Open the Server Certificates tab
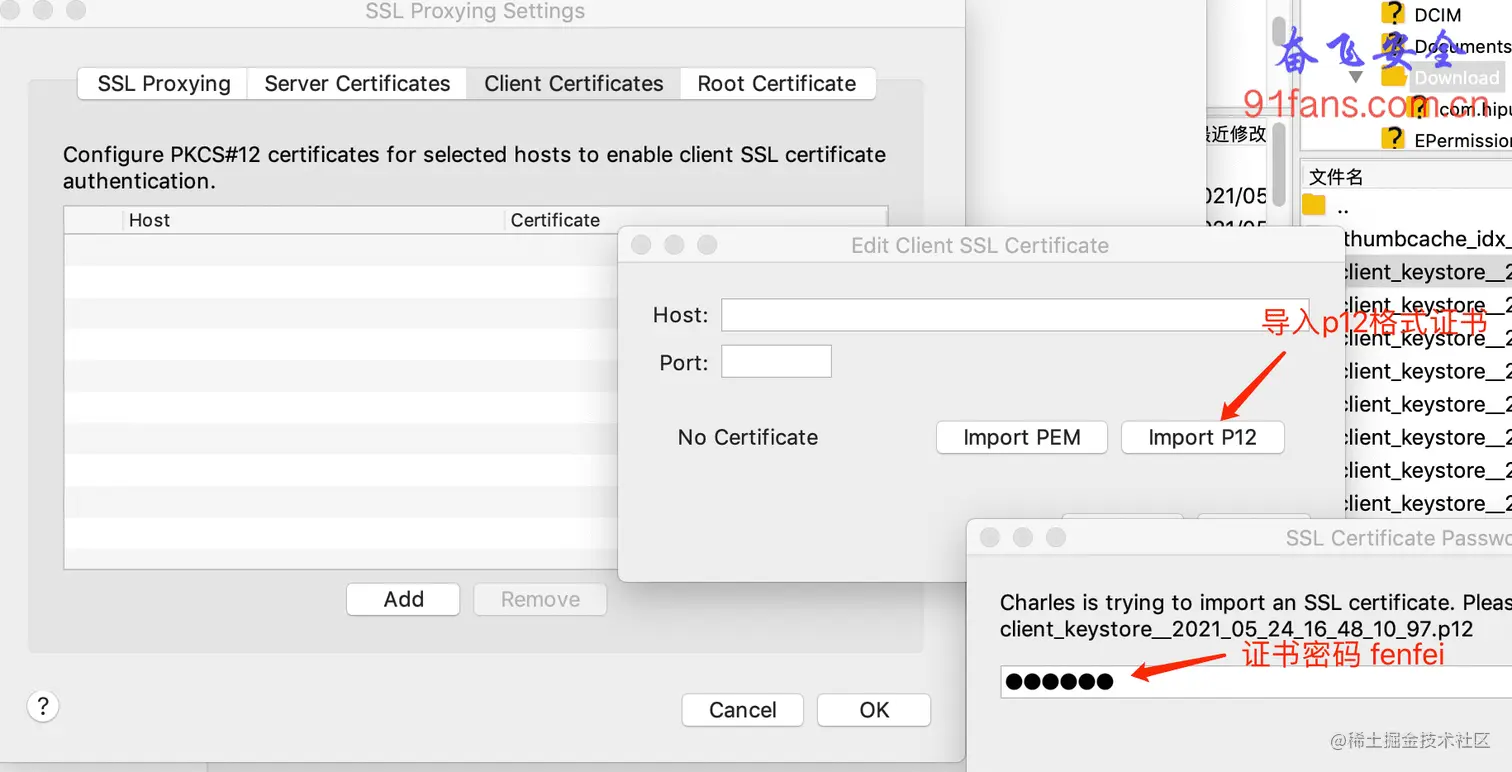This screenshot has width=1512, height=772. pyautogui.click(x=357, y=84)
